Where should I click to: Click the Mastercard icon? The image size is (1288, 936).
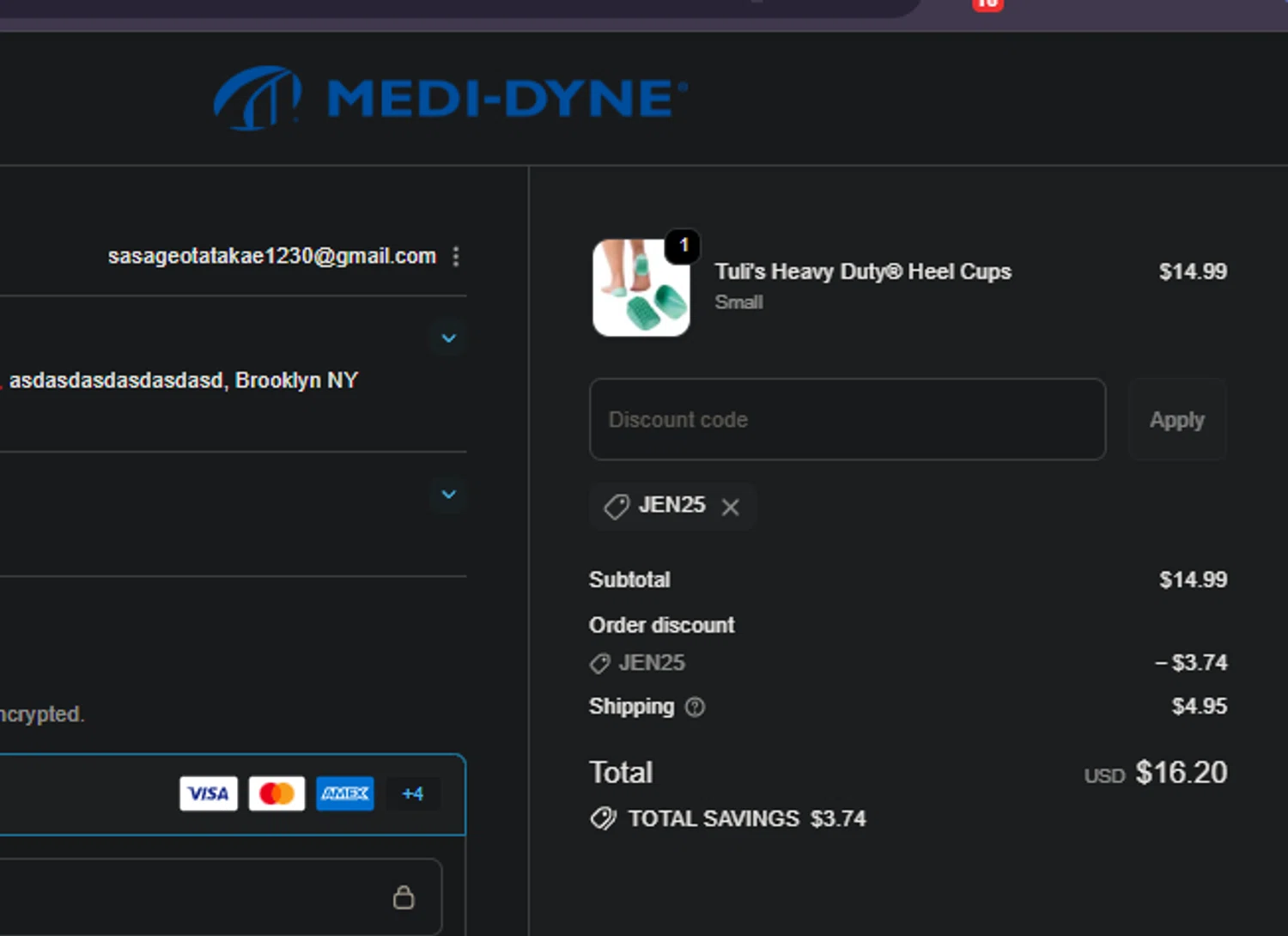pyautogui.click(x=276, y=793)
